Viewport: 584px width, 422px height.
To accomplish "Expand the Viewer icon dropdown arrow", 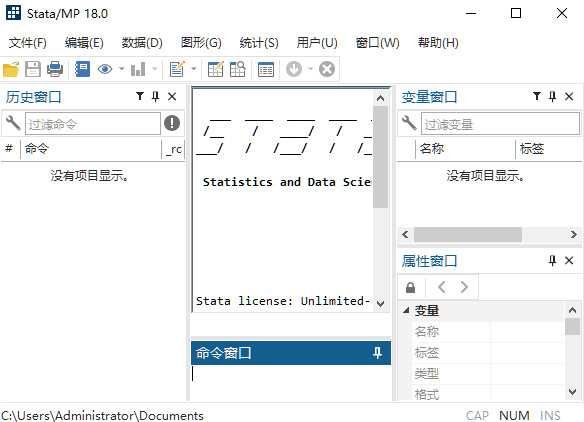I will (x=121, y=69).
